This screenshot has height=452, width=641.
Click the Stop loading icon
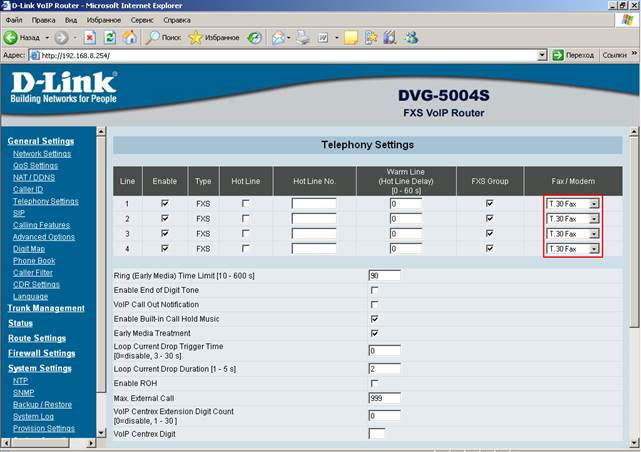(89, 37)
